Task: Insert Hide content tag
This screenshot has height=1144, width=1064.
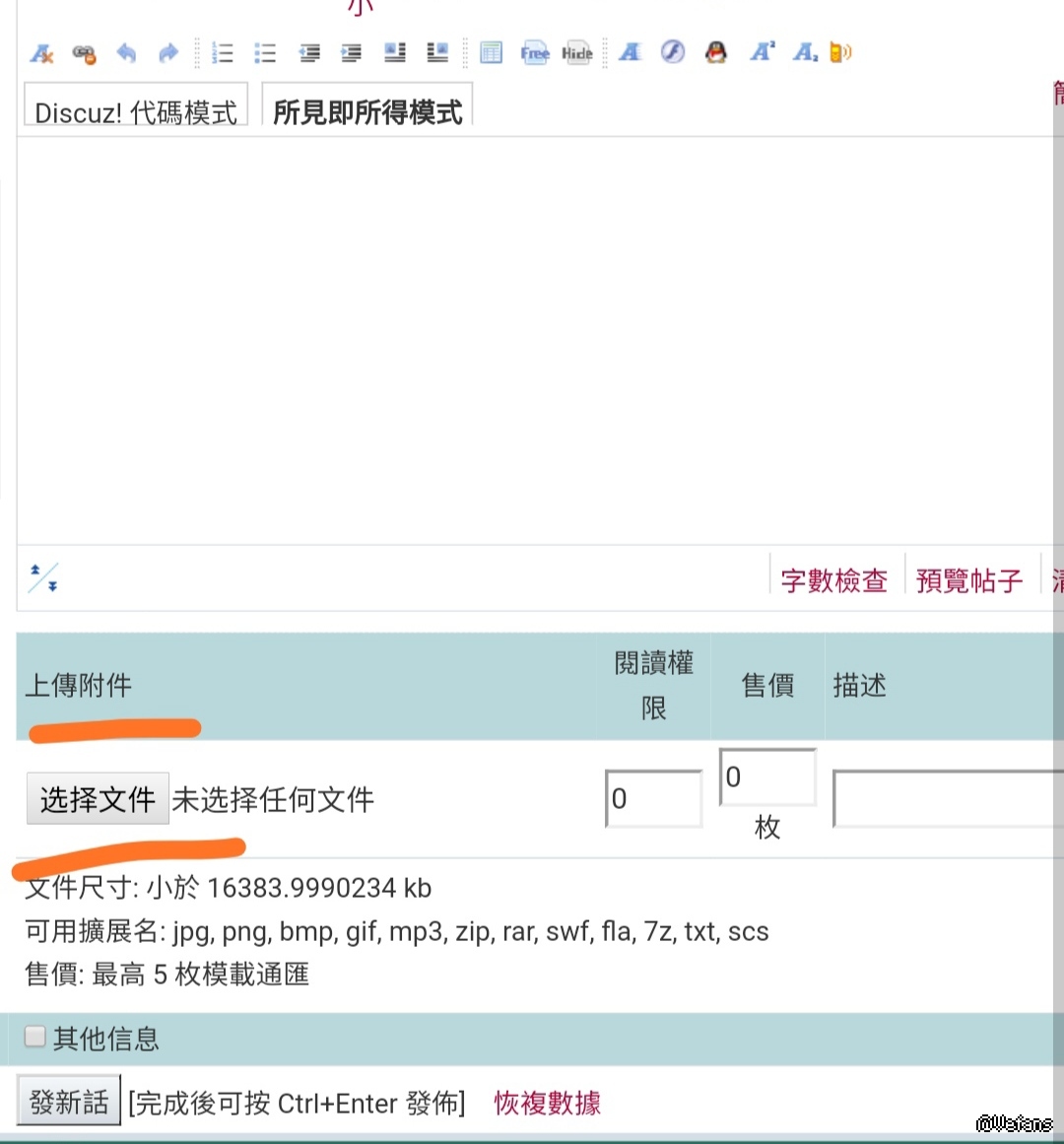Action: click(577, 52)
